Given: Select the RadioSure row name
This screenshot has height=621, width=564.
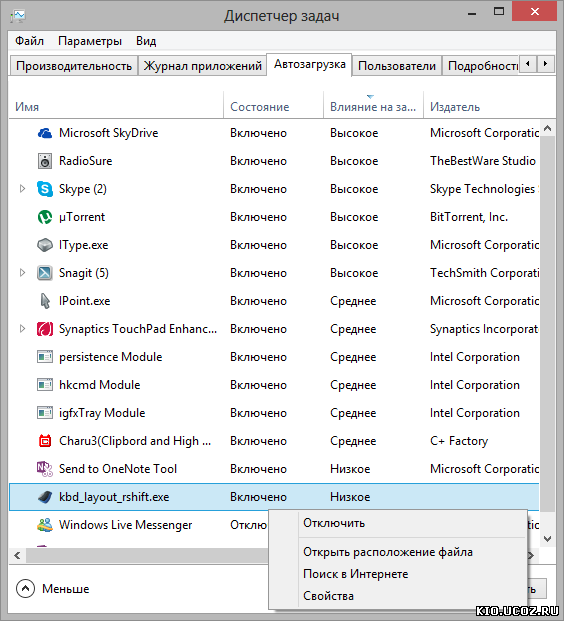Looking at the screenshot, I should pyautogui.click(x=86, y=161).
